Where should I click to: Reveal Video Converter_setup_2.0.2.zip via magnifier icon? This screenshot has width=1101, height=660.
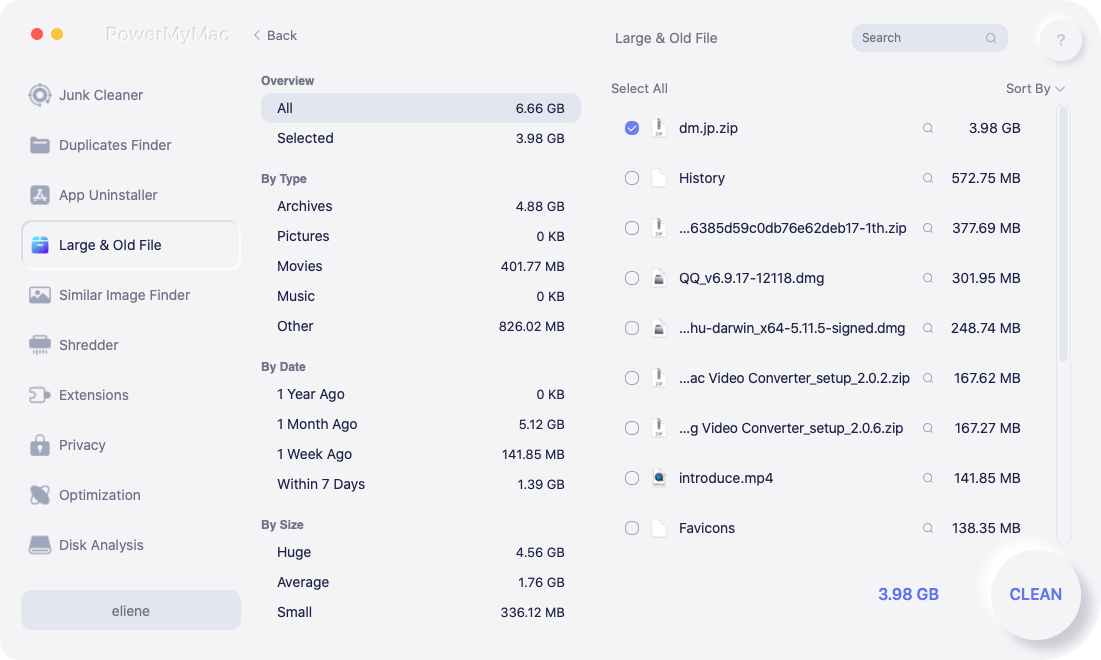928,378
